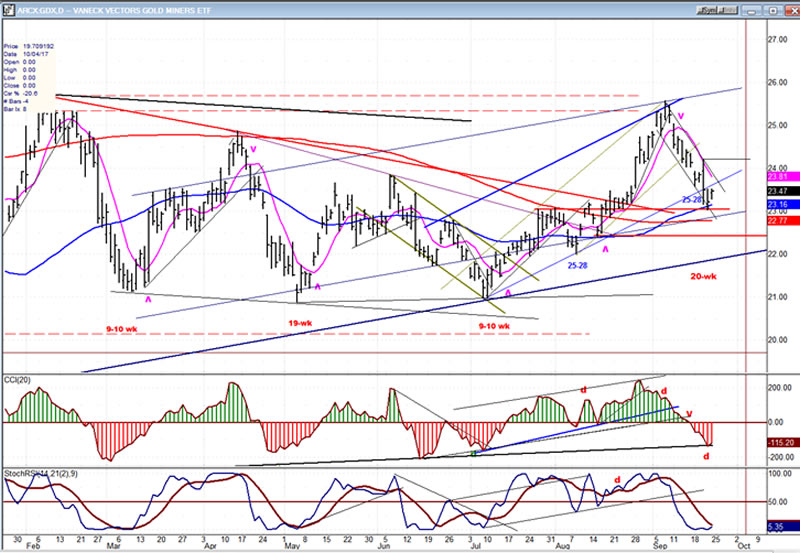Click the -115.20 CCI value label
The image size is (800, 553).
click(781, 442)
